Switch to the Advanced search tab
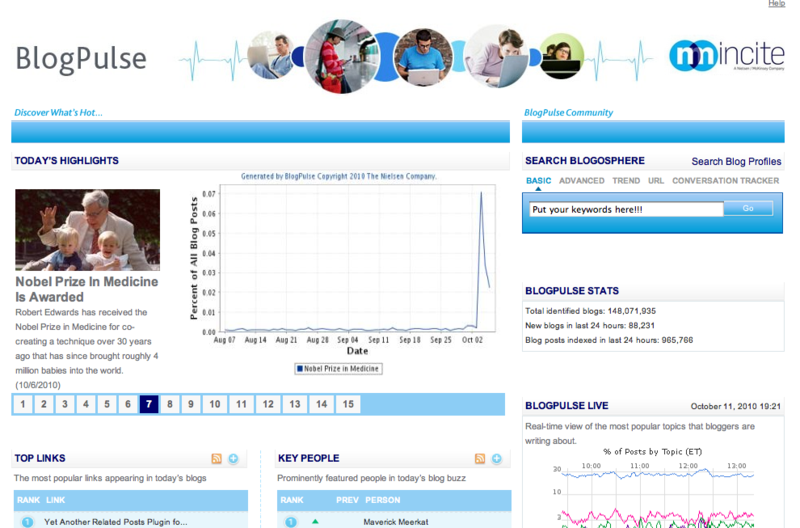This screenshot has width=800, height=528. (x=582, y=181)
